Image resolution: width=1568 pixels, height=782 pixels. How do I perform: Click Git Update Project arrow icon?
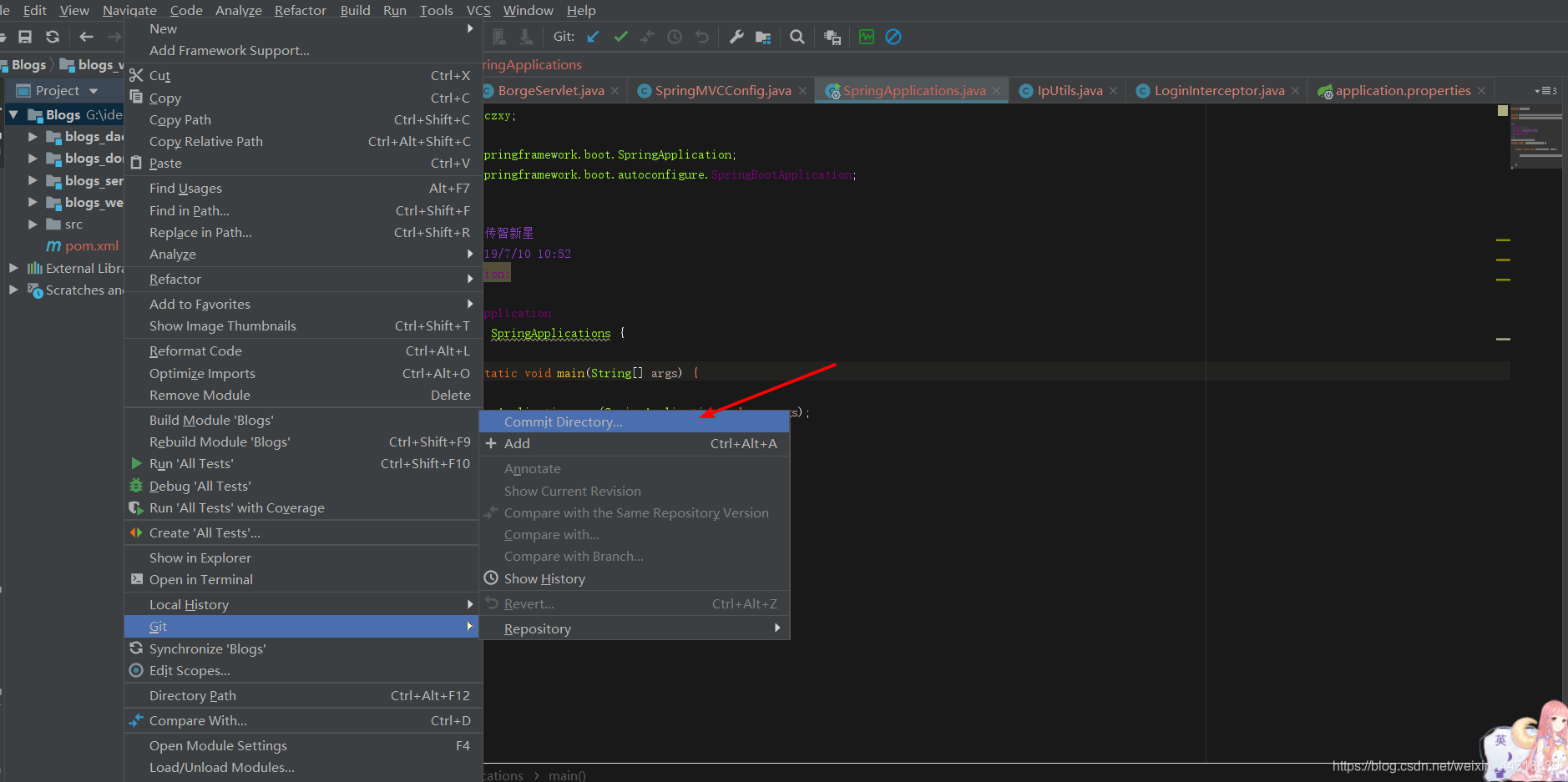pyautogui.click(x=593, y=37)
